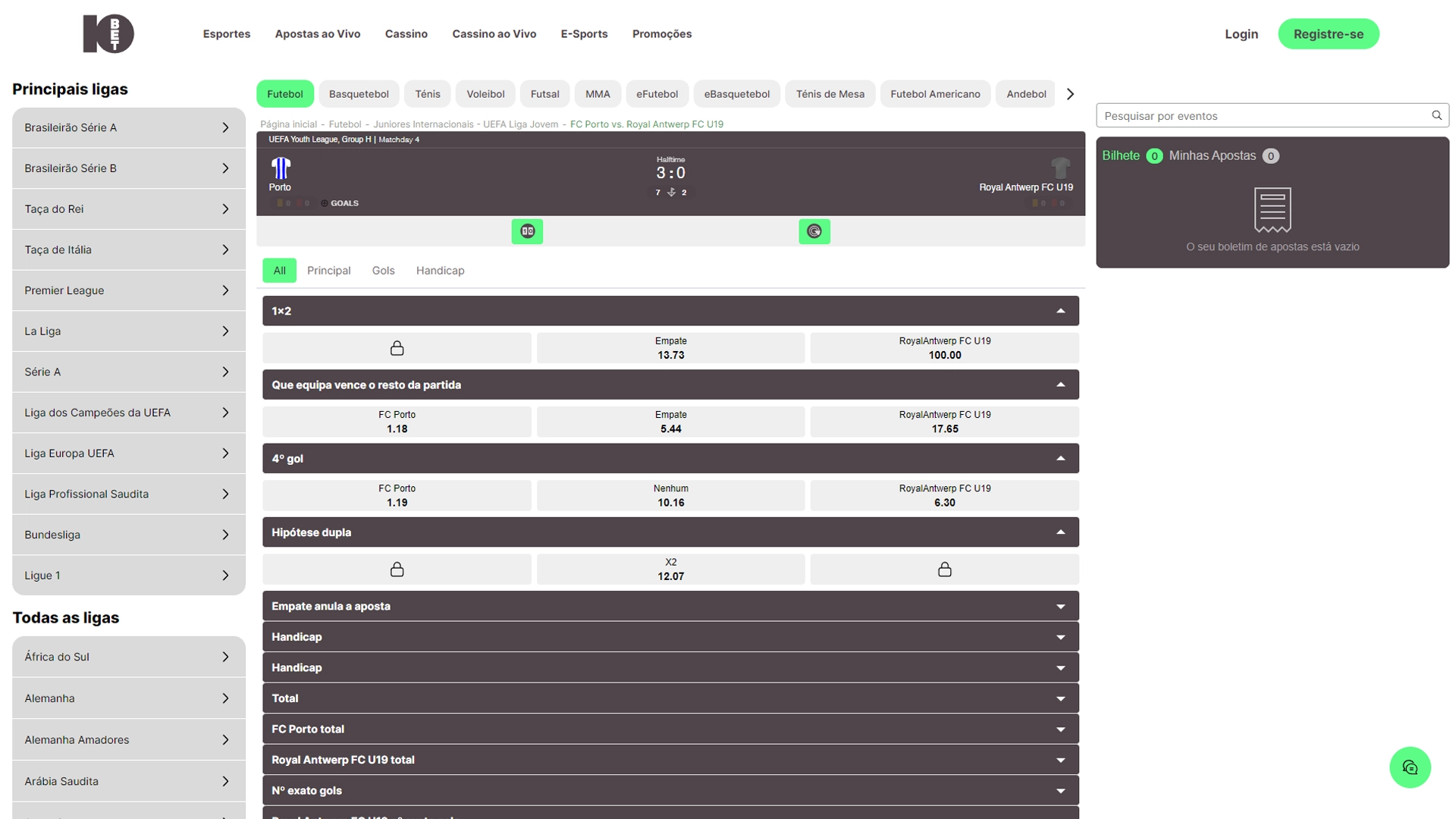Viewport: 1456px width, 819px height.
Task: Open the match statistics scoreboard icon
Action: pos(527,231)
